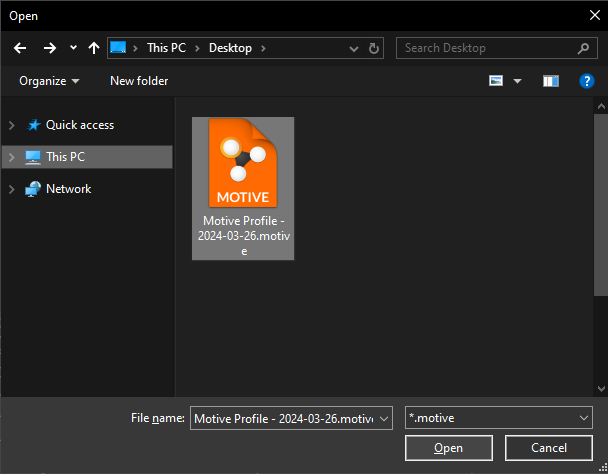
Task: Click the change view icon
Action: point(496,81)
